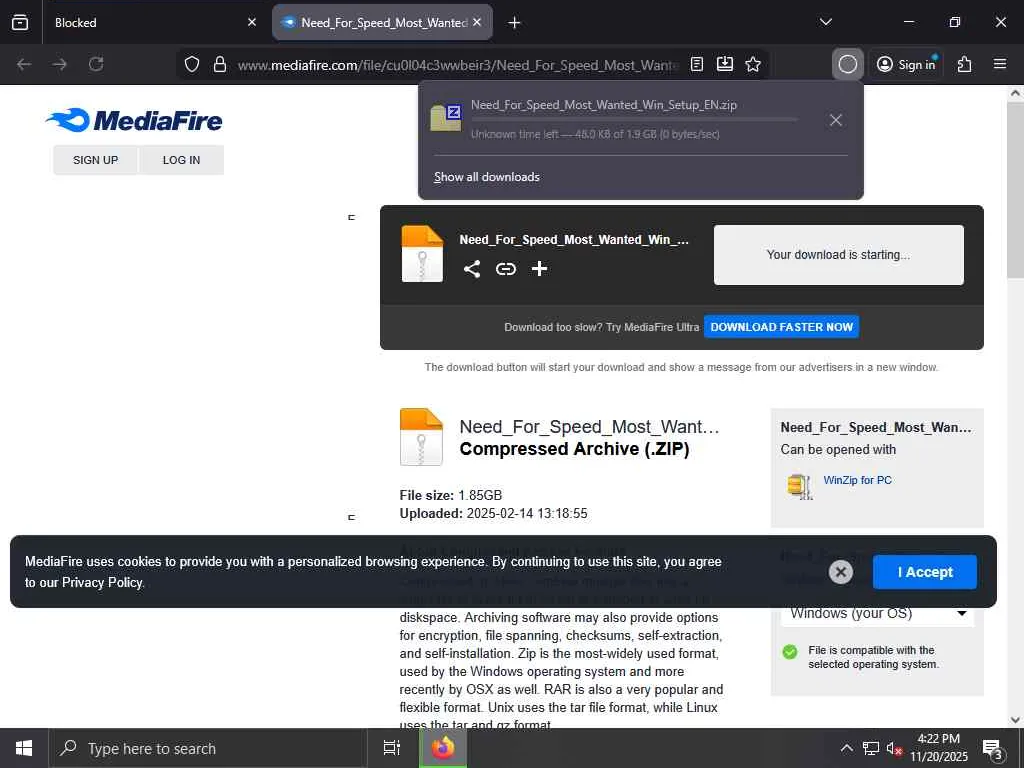
Task: Open the notification center icon
Action: pos(993,749)
